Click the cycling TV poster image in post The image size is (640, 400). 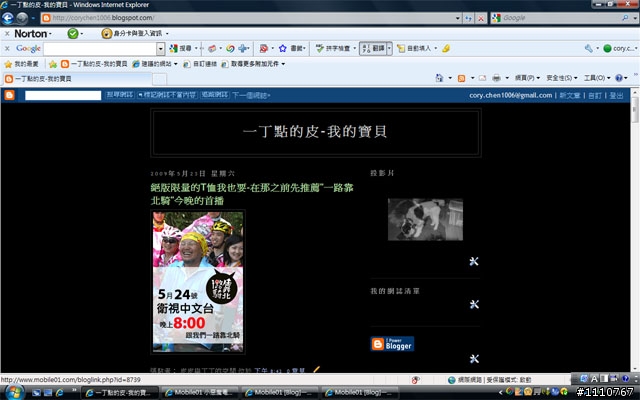coord(198,281)
